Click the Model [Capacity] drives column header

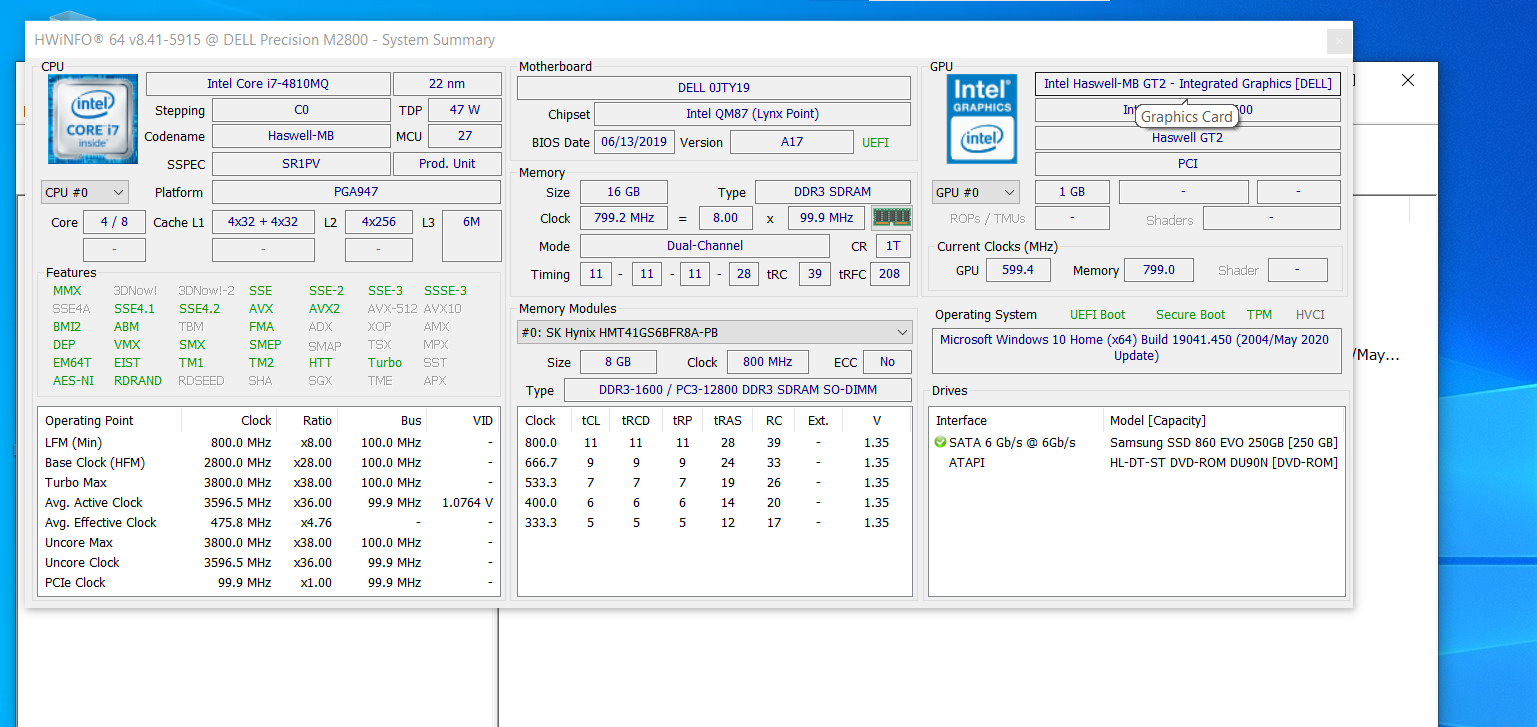[1157, 421]
